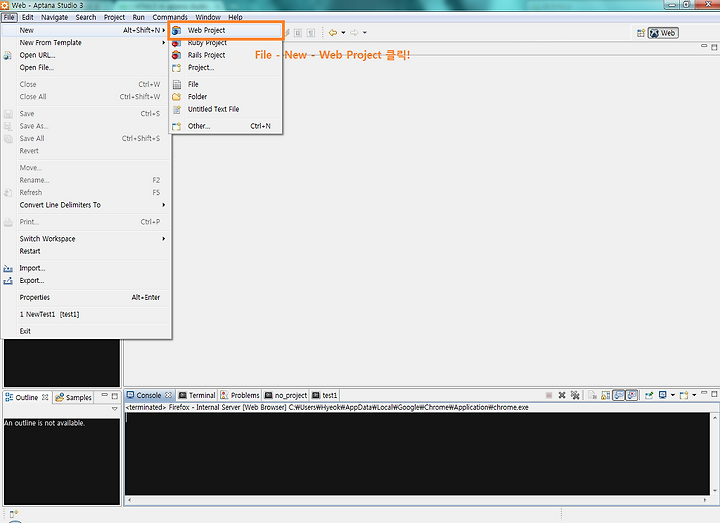Create new File from submenu
The height and width of the screenshot is (523, 720).
click(225, 84)
